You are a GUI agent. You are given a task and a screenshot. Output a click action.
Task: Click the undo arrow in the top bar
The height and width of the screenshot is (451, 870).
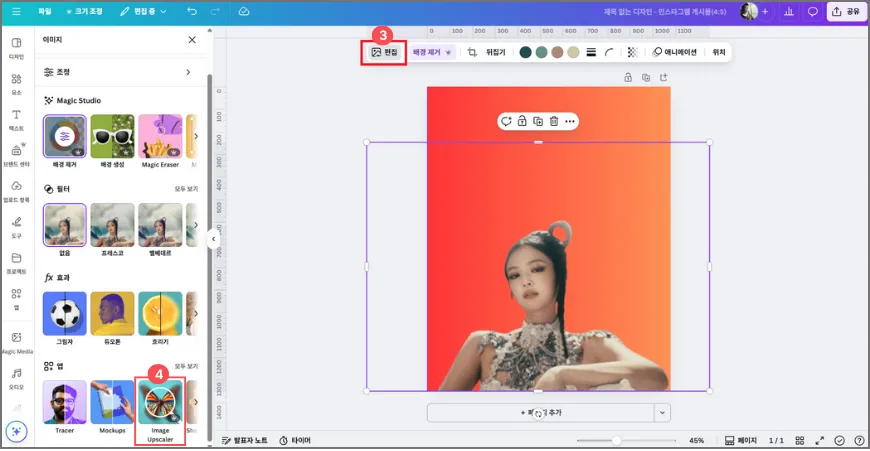tap(191, 12)
